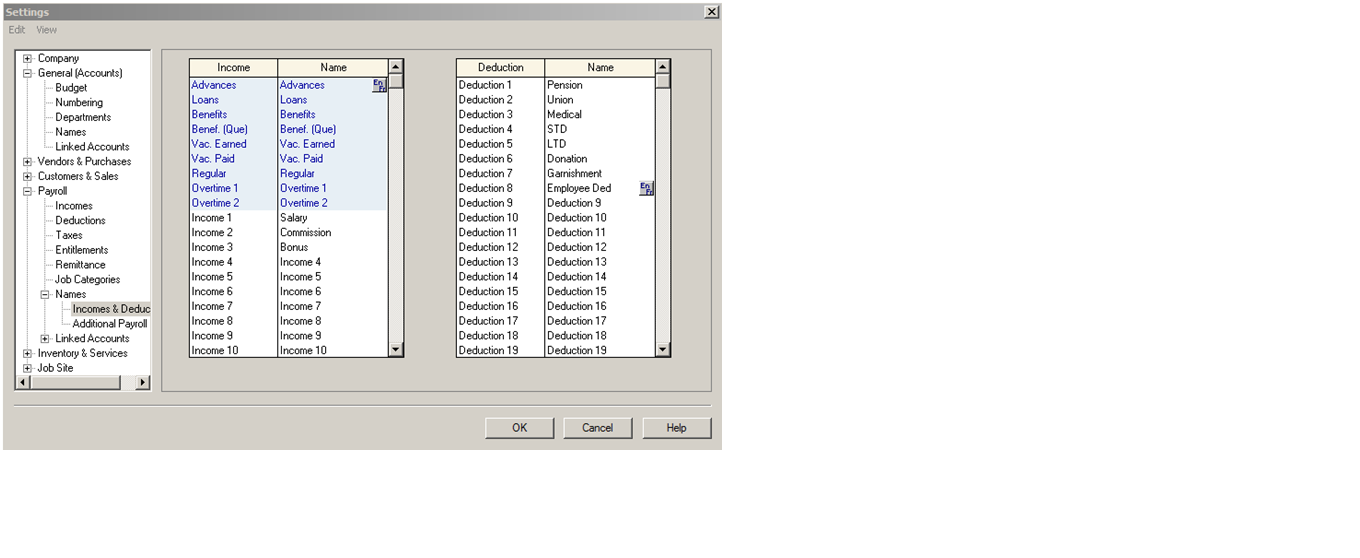Select Deductions under Payroll
The image size is (1360, 558).
click(80, 220)
